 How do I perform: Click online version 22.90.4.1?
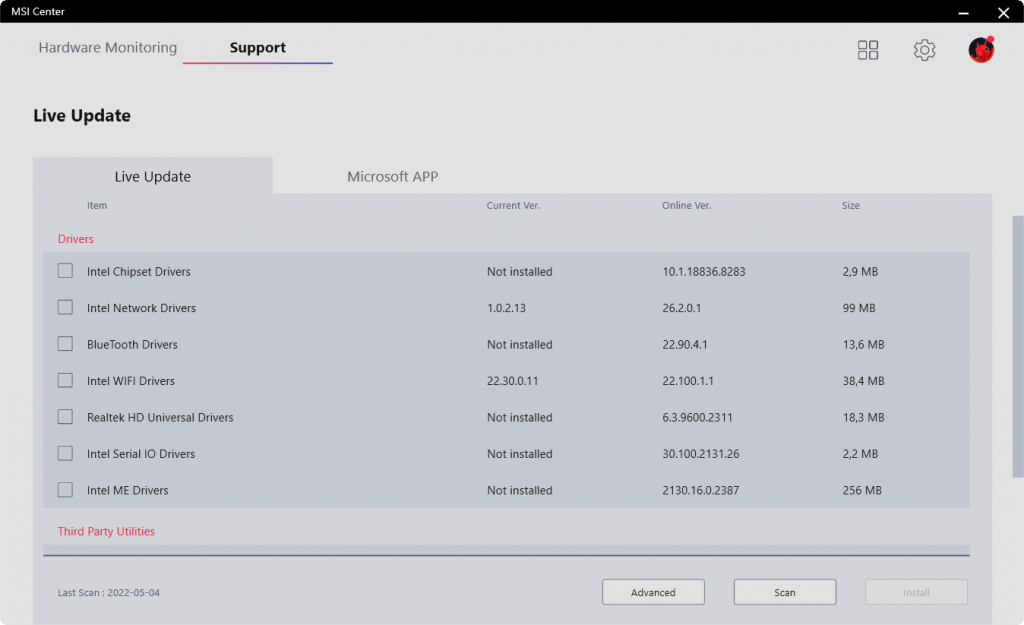pos(685,345)
